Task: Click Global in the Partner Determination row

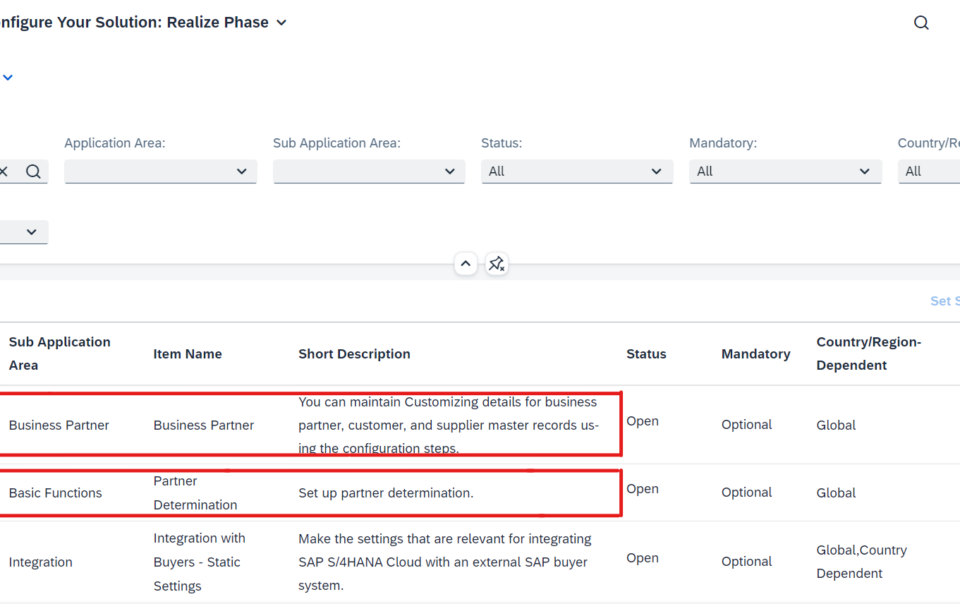Action: pos(836,493)
